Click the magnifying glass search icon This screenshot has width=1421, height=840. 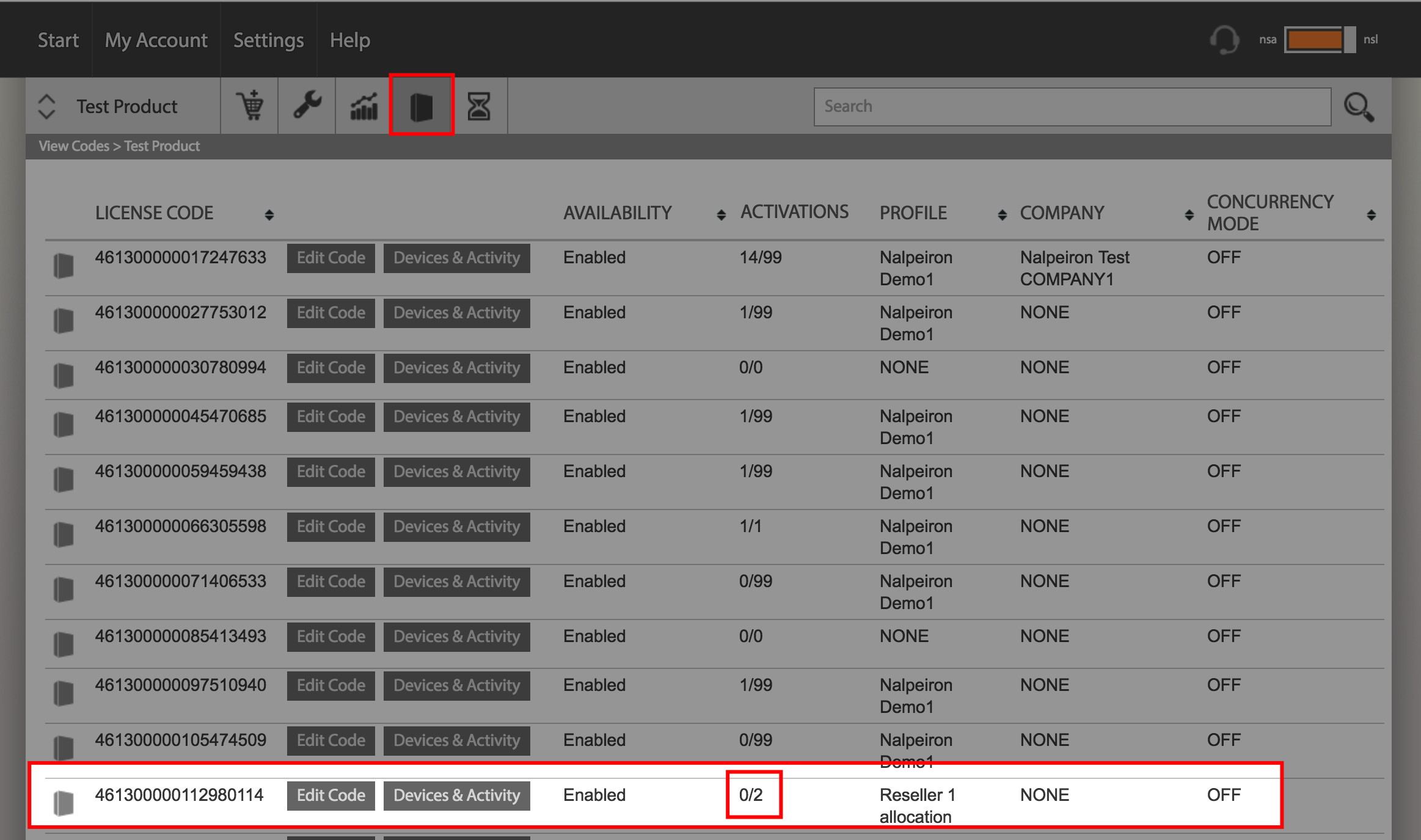click(x=1359, y=107)
